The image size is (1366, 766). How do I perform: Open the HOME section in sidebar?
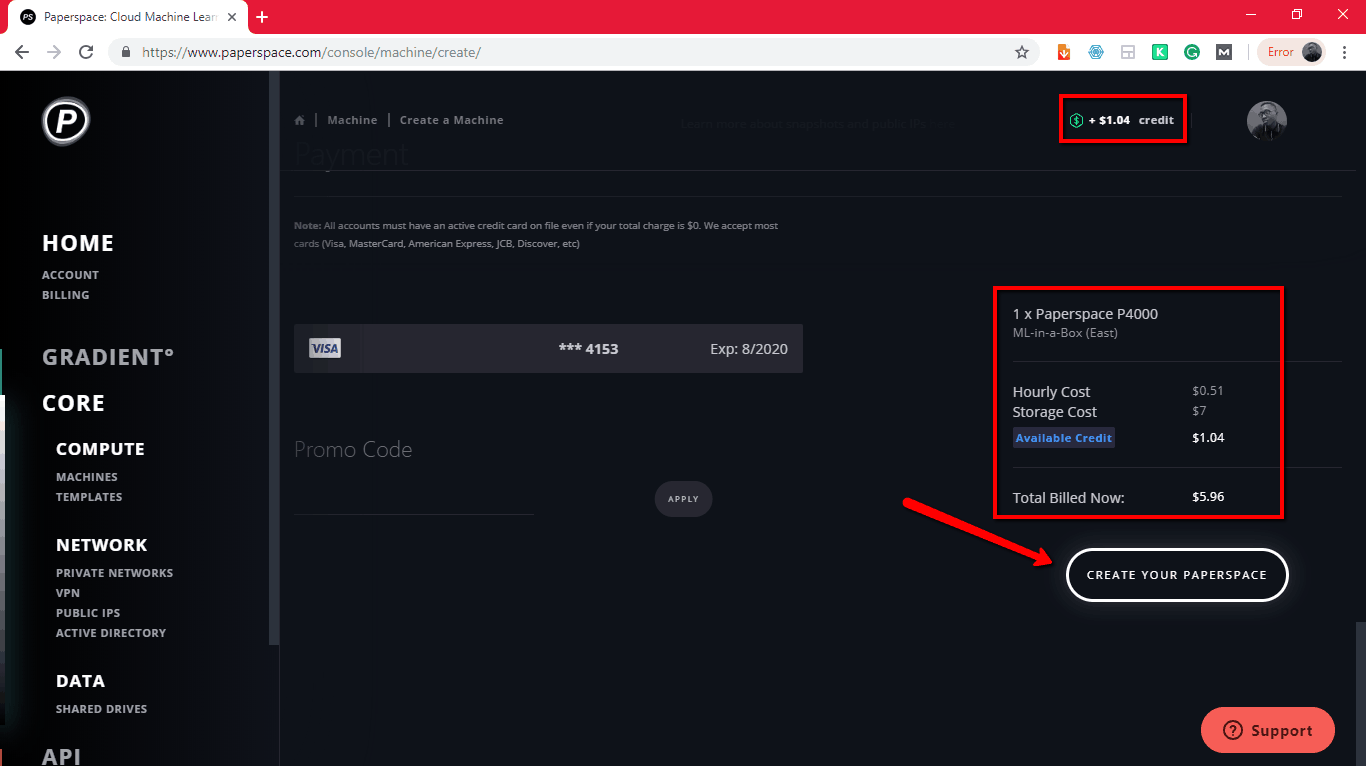78,243
